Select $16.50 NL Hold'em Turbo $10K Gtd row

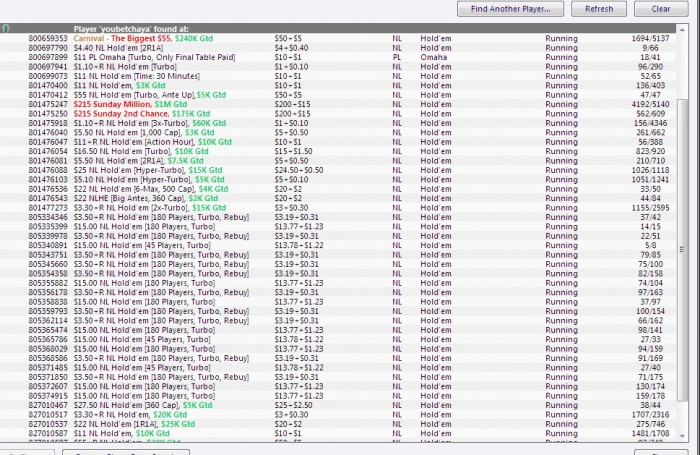[338, 151]
